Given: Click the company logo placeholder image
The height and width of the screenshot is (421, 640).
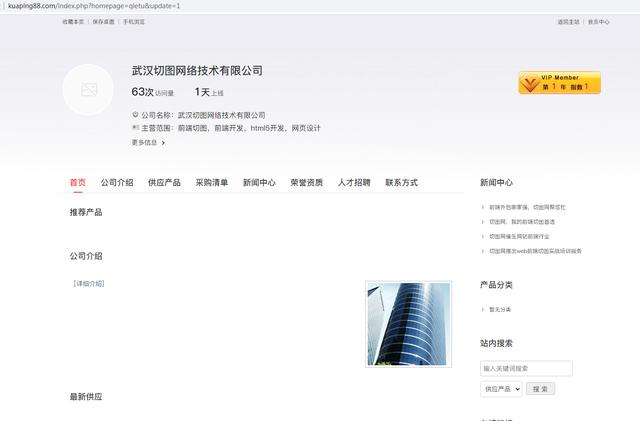Looking at the screenshot, I should click(x=88, y=90).
